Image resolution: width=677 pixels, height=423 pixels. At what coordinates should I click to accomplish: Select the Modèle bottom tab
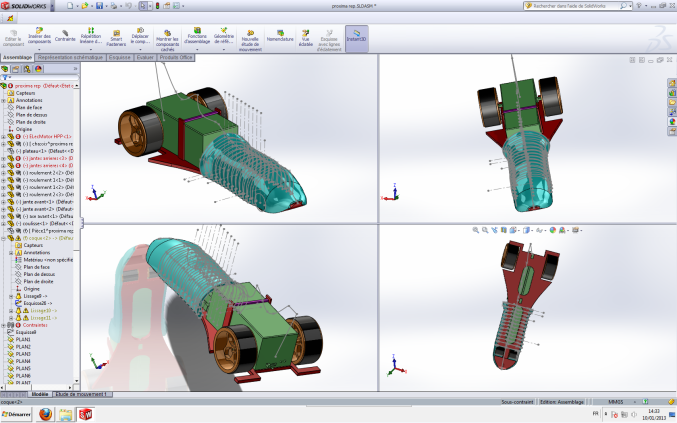pyautogui.click(x=40, y=394)
